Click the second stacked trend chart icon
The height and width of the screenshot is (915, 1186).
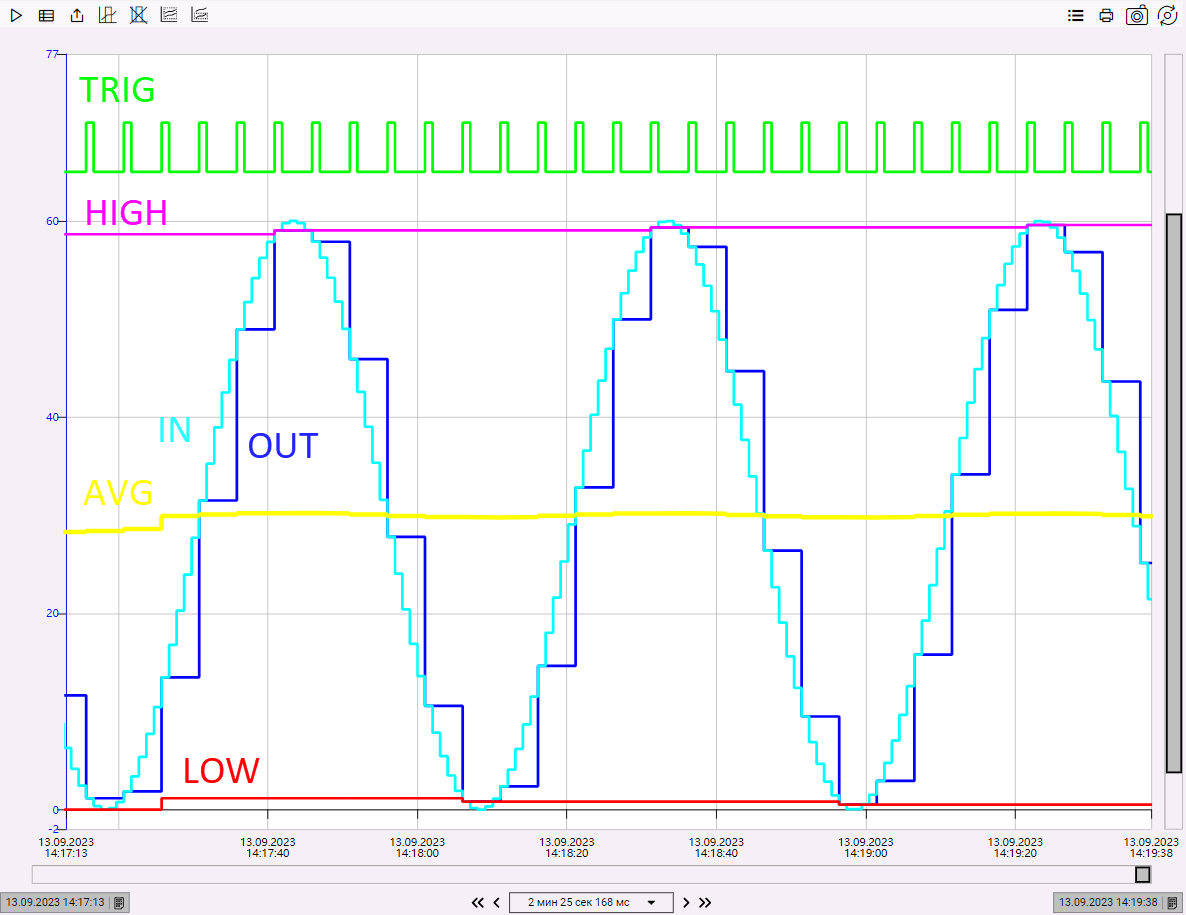(200, 16)
